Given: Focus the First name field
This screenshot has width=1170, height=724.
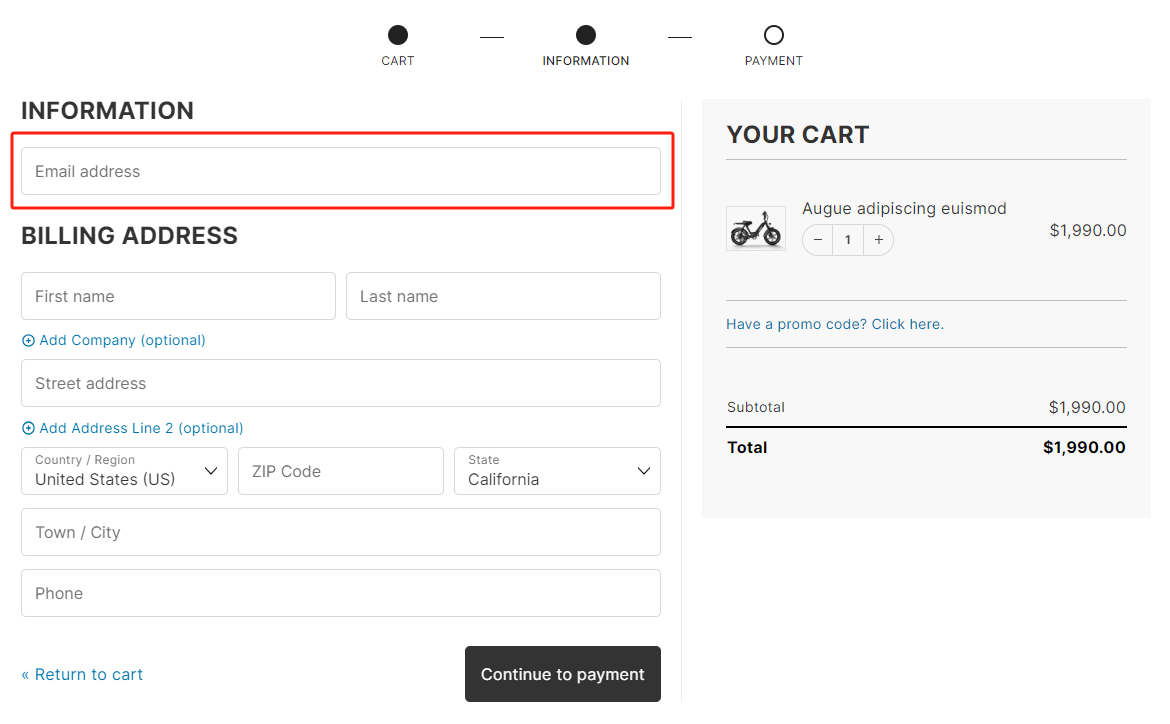Looking at the screenshot, I should pyautogui.click(x=178, y=296).
